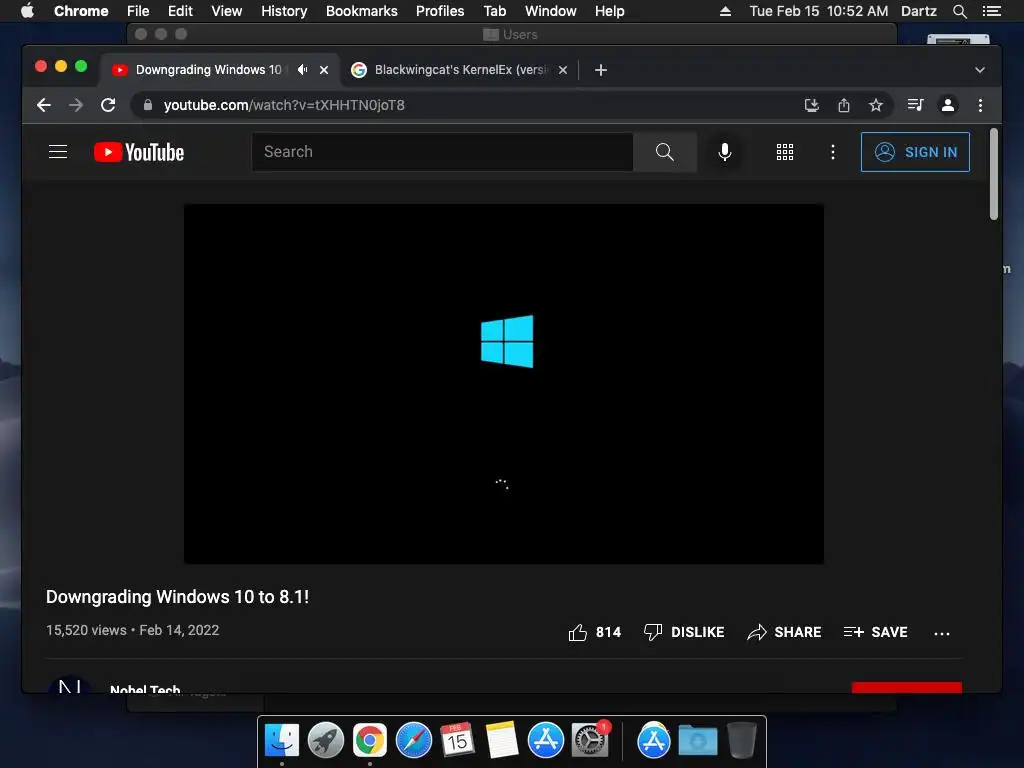
Task: Share the video via SHARE button
Action: [x=784, y=632]
